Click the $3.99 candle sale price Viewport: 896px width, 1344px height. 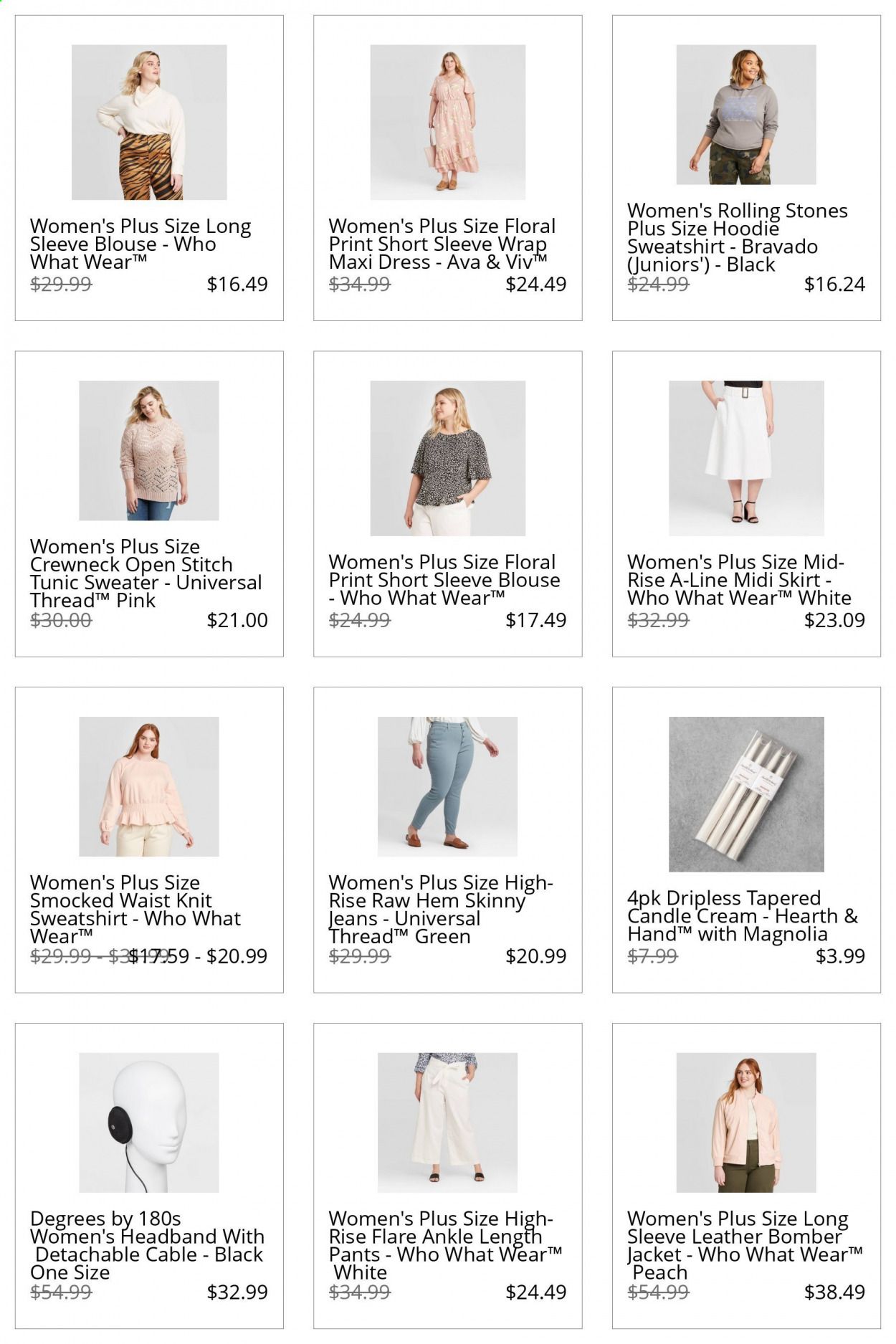coord(840,955)
